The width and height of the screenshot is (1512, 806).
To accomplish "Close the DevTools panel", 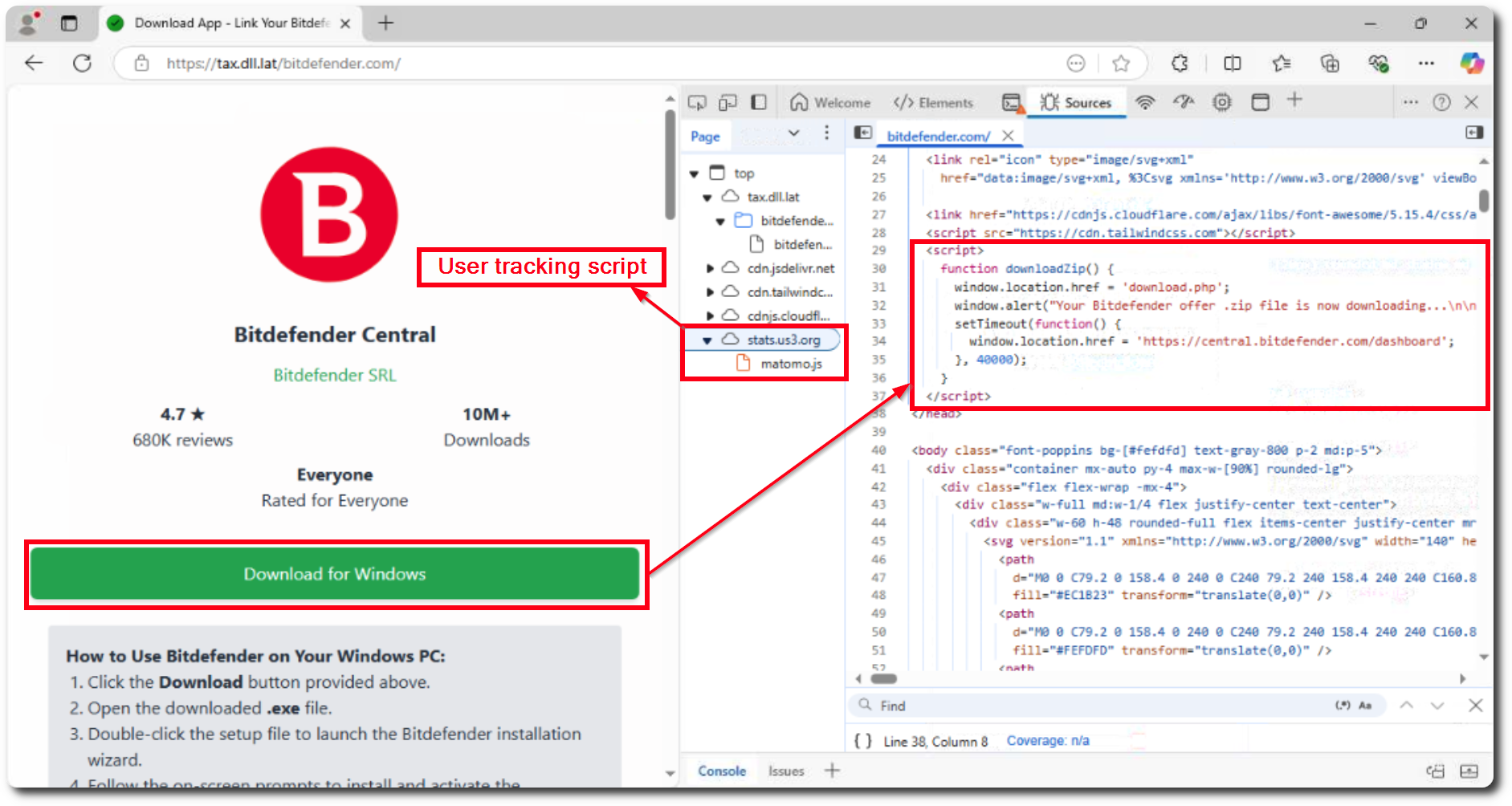I will 1471,102.
